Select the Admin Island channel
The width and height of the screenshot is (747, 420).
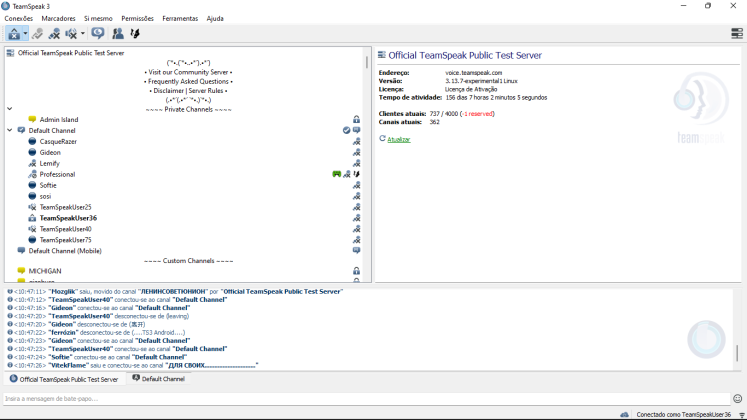tap(59, 120)
